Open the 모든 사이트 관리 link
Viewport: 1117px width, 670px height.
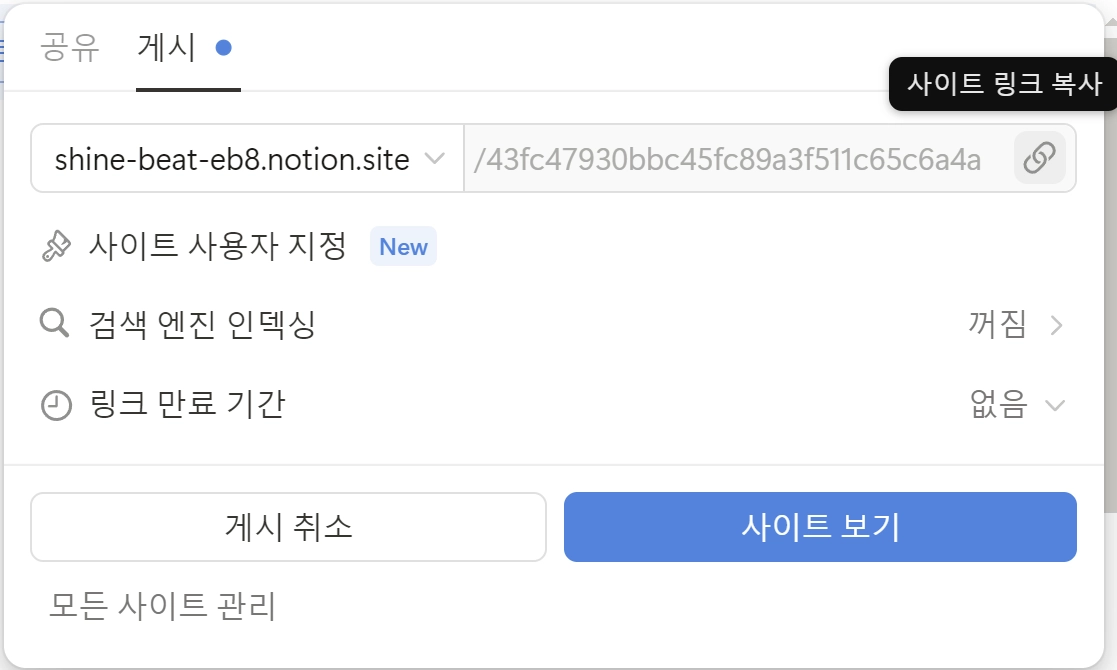coord(162,606)
